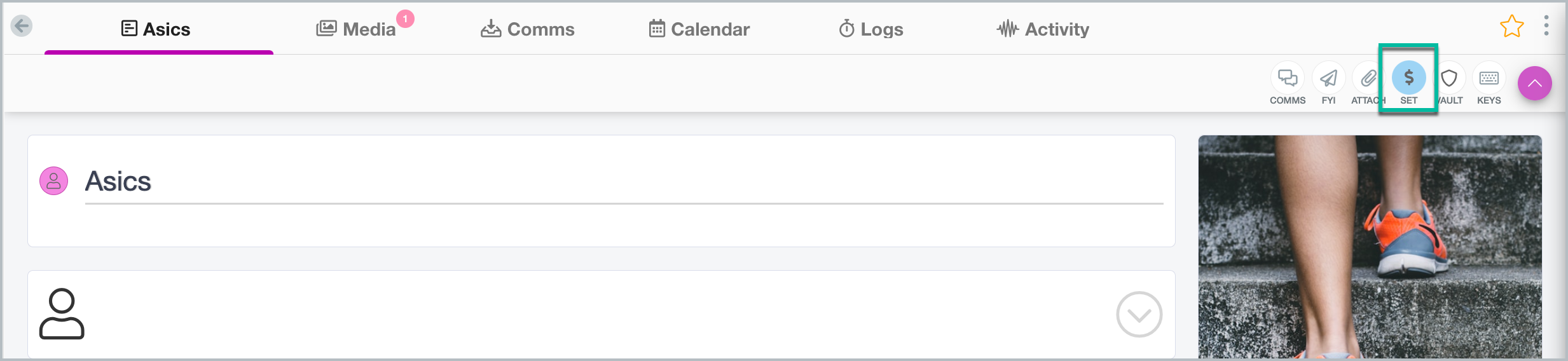Select the SET dollar sign icon
The image size is (1568, 361).
pos(1409,78)
